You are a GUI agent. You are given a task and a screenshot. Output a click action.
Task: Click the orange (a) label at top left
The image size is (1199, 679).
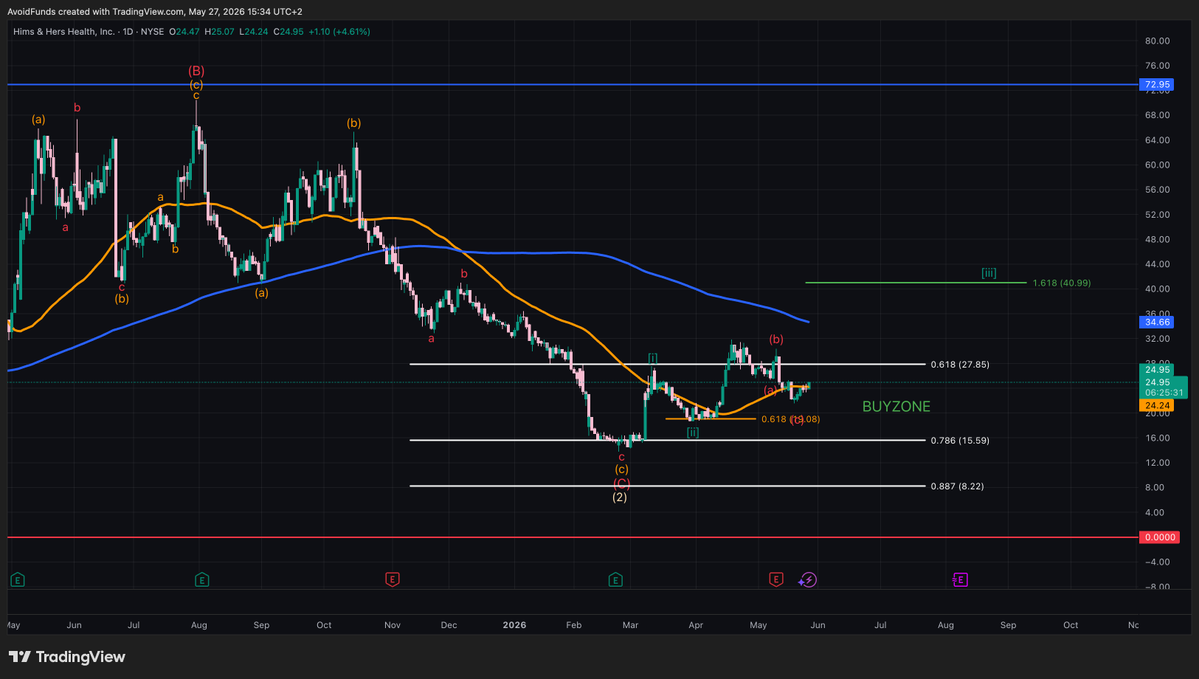click(38, 119)
